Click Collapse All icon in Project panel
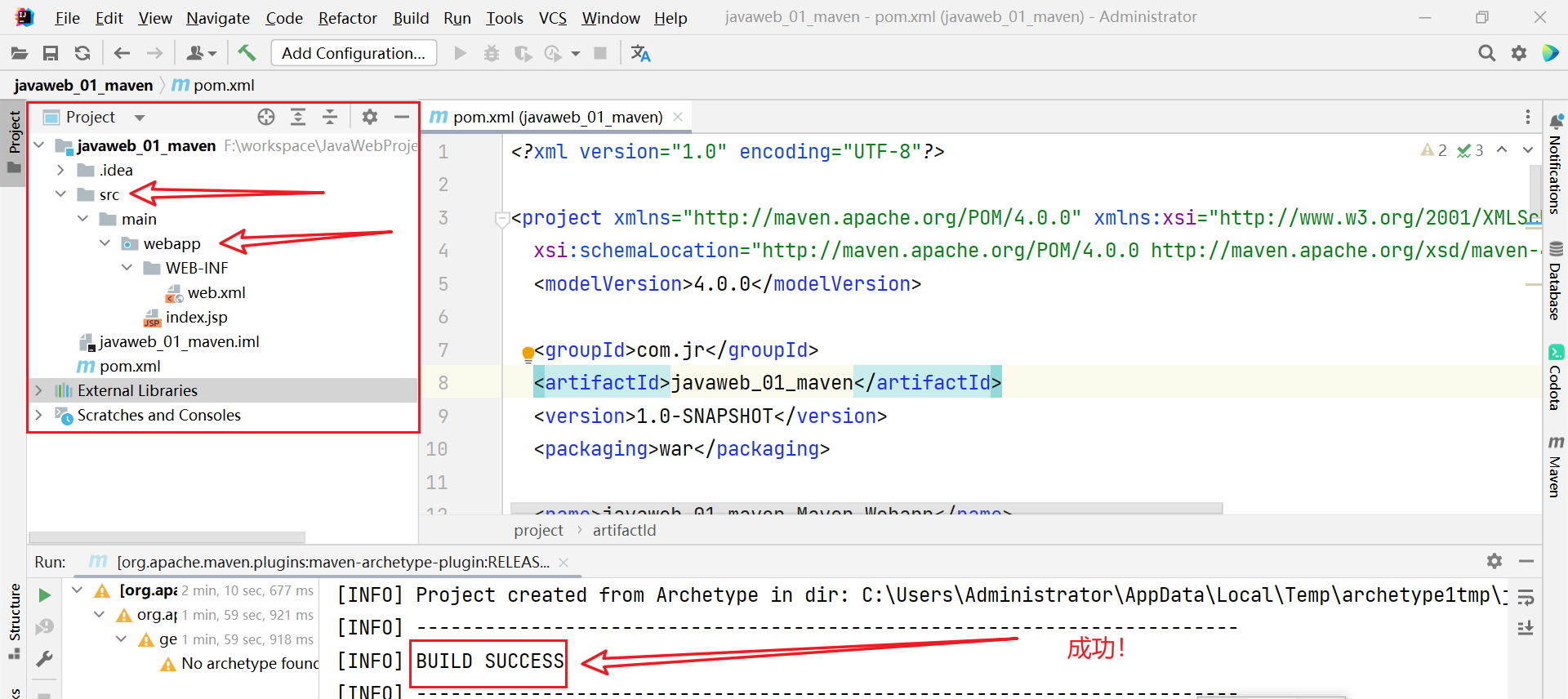 click(x=330, y=117)
